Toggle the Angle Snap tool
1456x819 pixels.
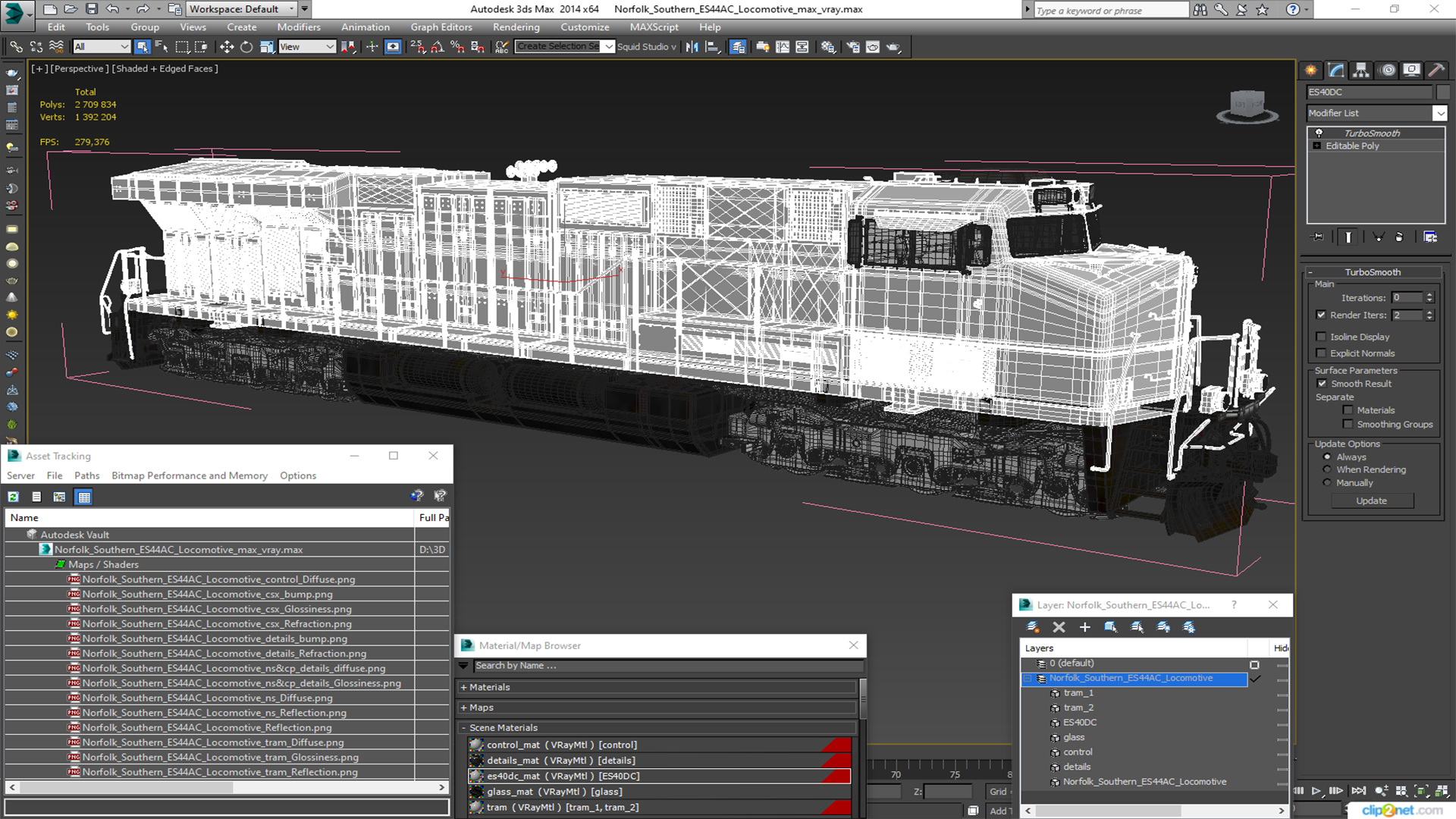(437, 47)
